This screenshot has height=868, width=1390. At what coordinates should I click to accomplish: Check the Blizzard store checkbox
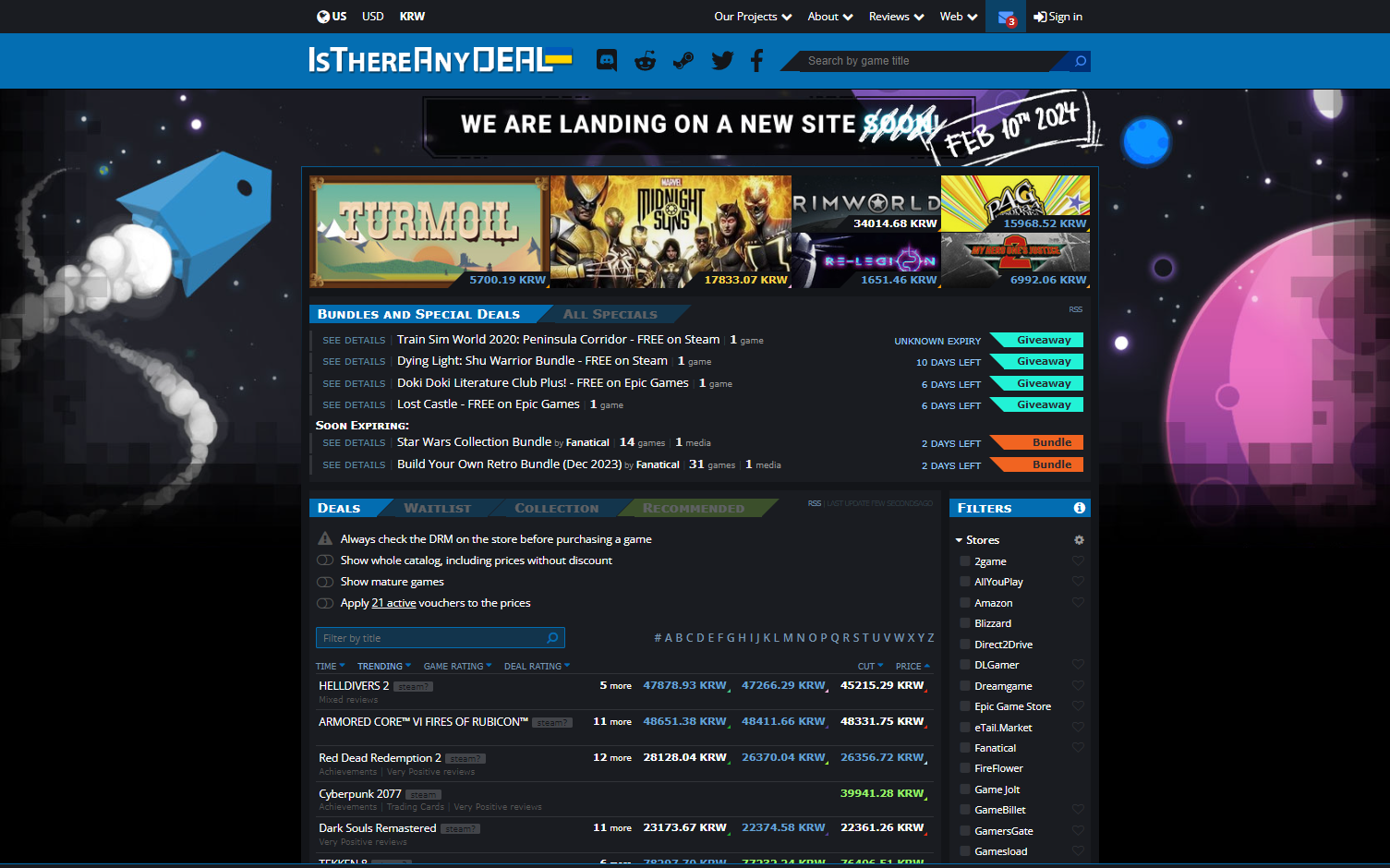[965, 623]
